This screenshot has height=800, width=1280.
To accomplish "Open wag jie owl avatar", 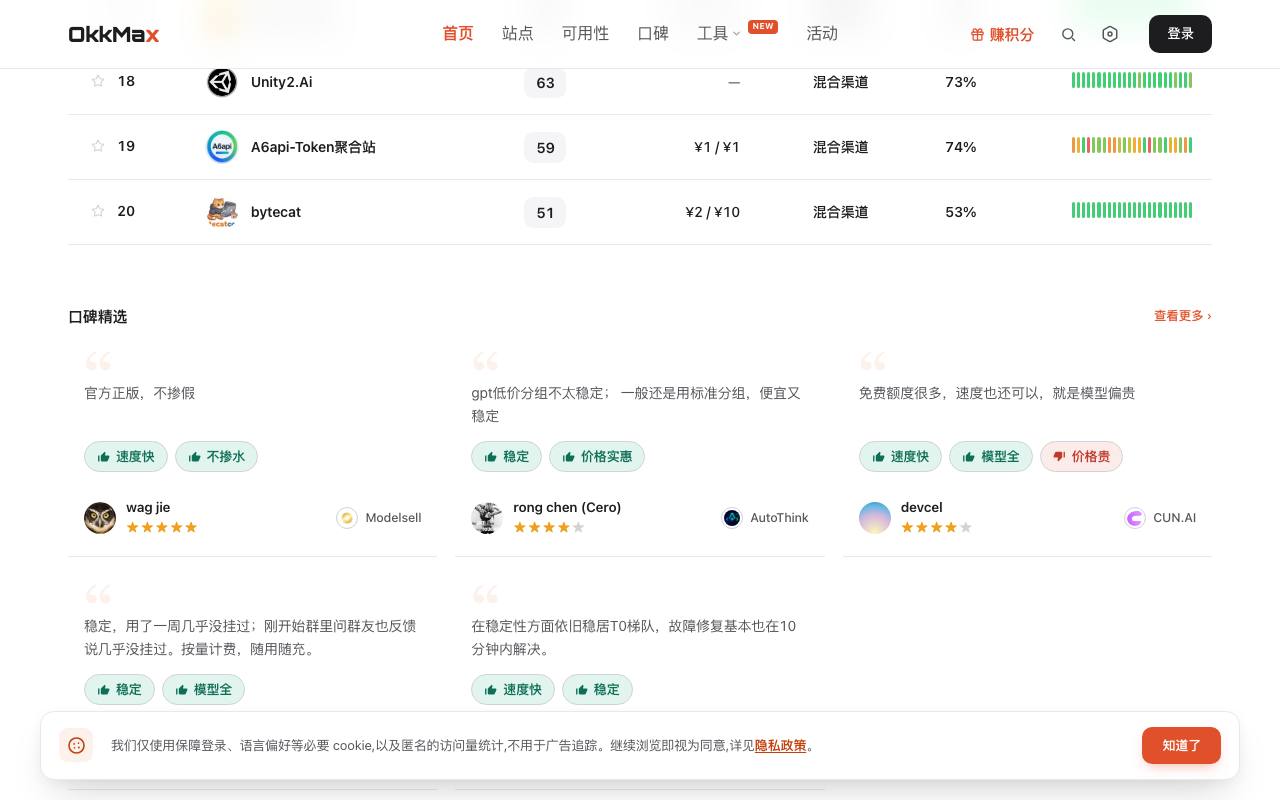I will click(100, 518).
